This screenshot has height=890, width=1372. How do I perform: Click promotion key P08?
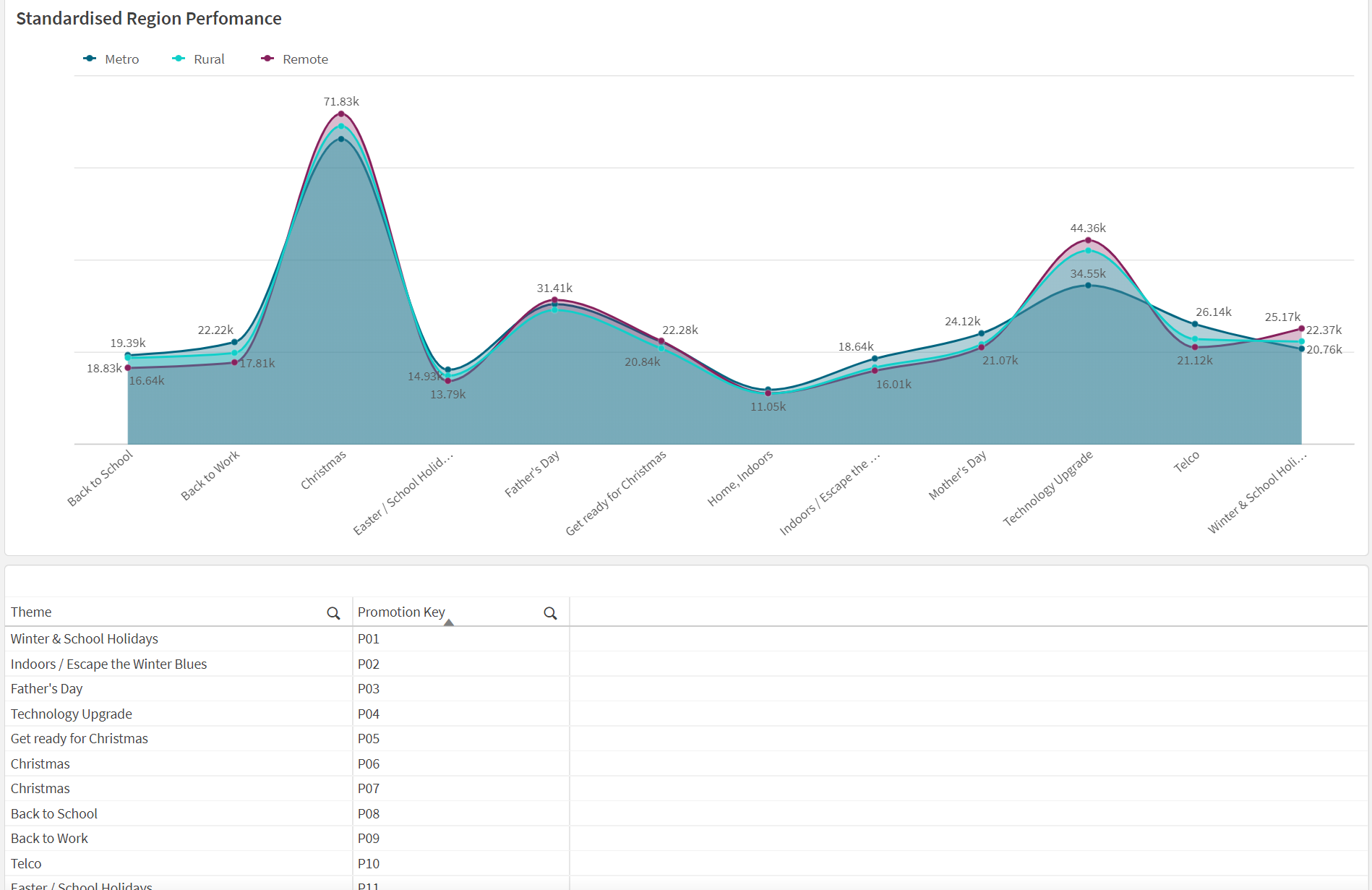369,814
